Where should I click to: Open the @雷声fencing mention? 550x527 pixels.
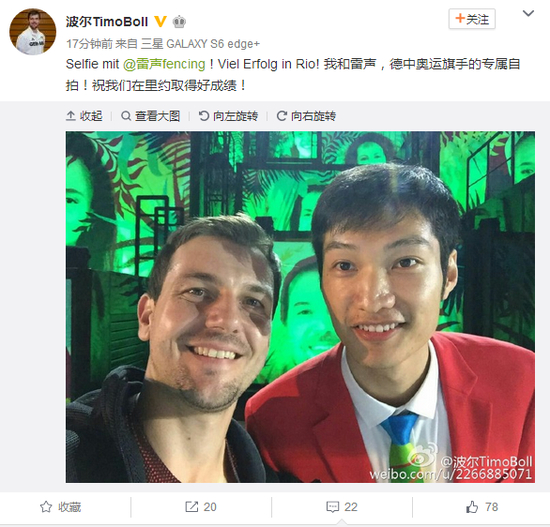pyautogui.click(x=164, y=64)
